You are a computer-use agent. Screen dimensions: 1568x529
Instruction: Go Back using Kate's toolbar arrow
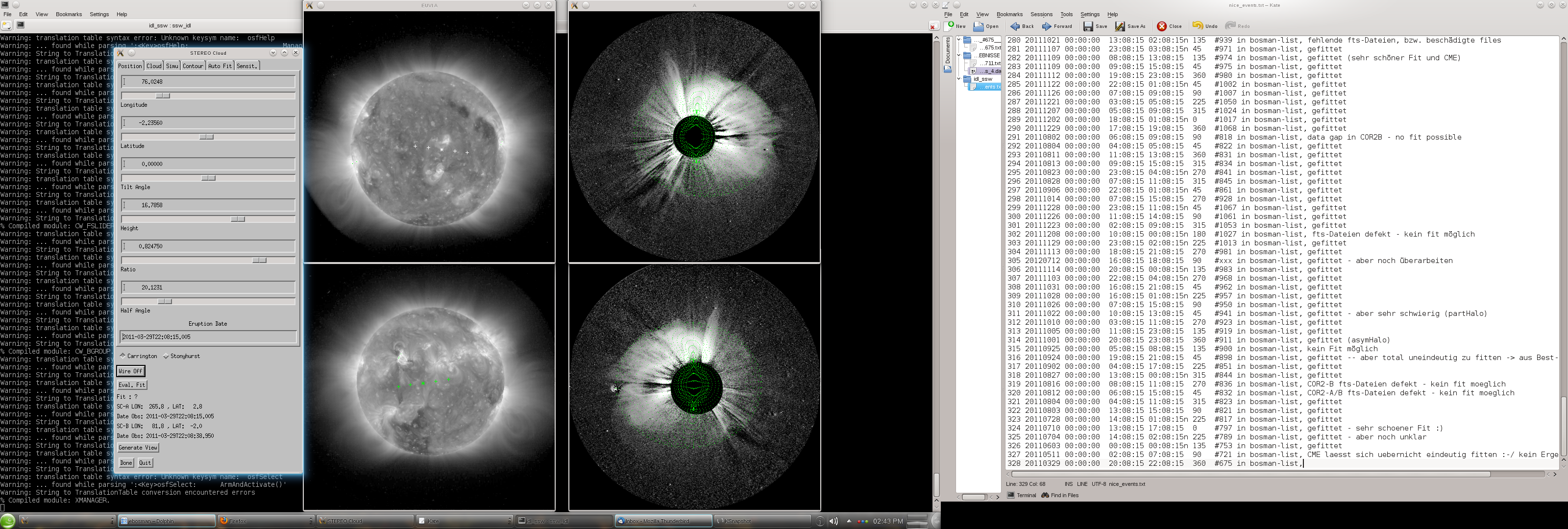[1015, 26]
